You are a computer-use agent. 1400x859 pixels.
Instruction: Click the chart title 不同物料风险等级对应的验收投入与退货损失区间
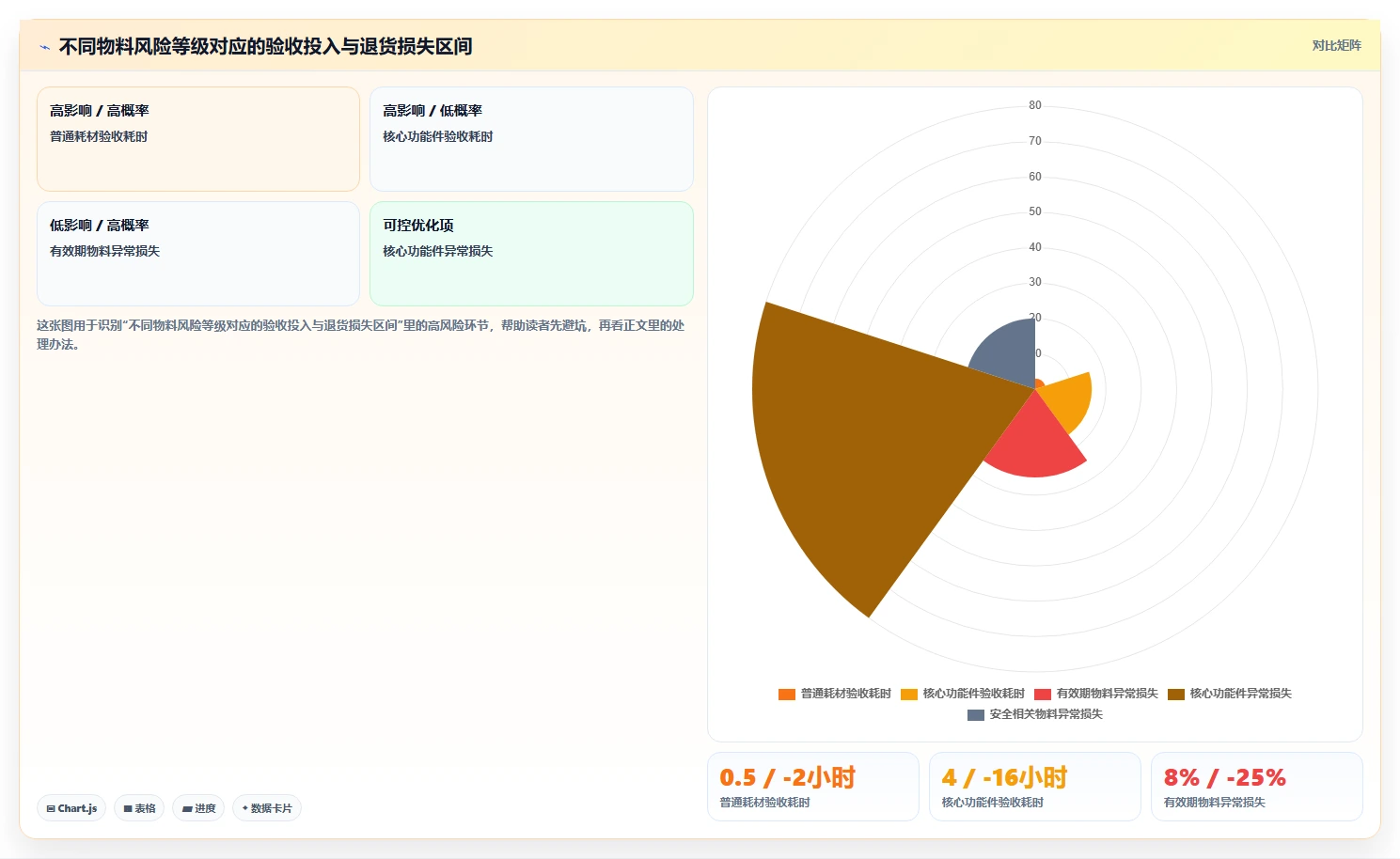coord(265,46)
